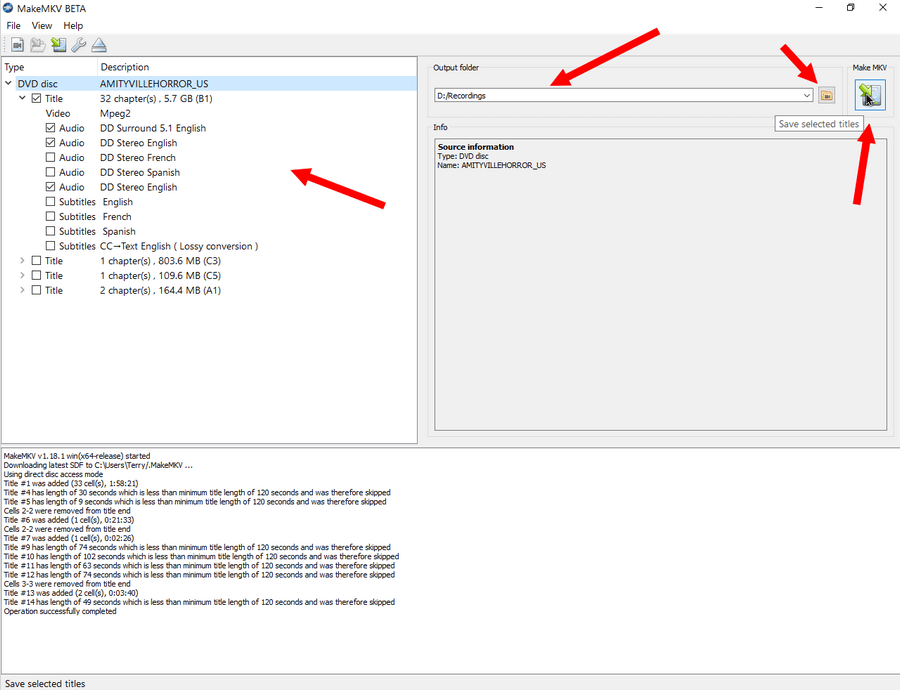Select '2 chapter(s) , 164.4 MB (A1)' text
This screenshot has height=690, width=900.
point(160,290)
